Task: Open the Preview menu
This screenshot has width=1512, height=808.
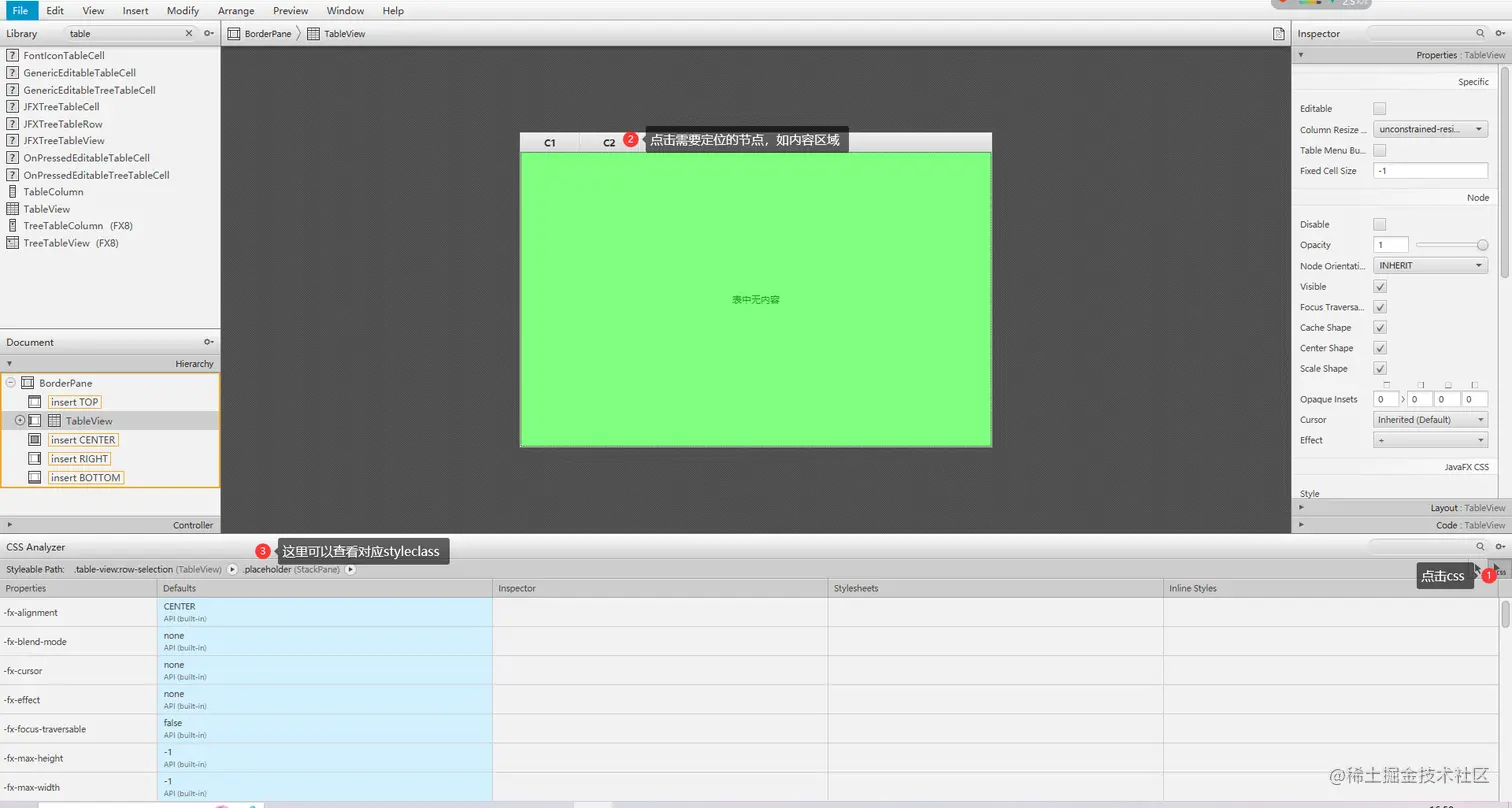Action: [289, 10]
